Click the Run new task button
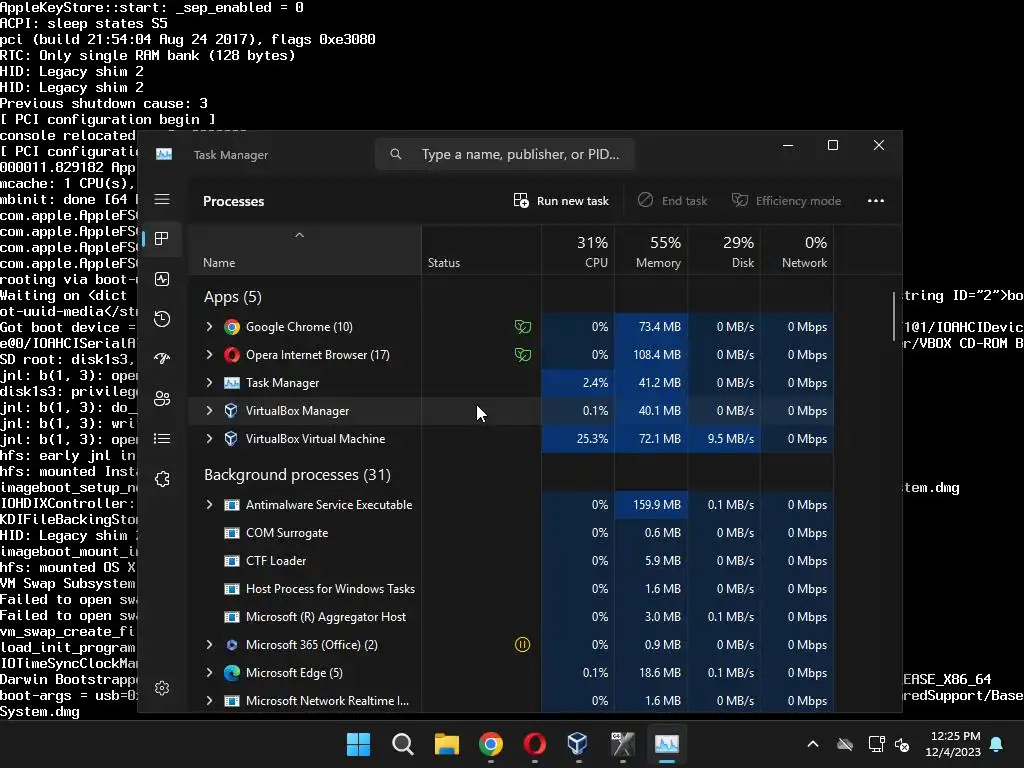The height and width of the screenshot is (768, 1024). [x=561, y=200]
